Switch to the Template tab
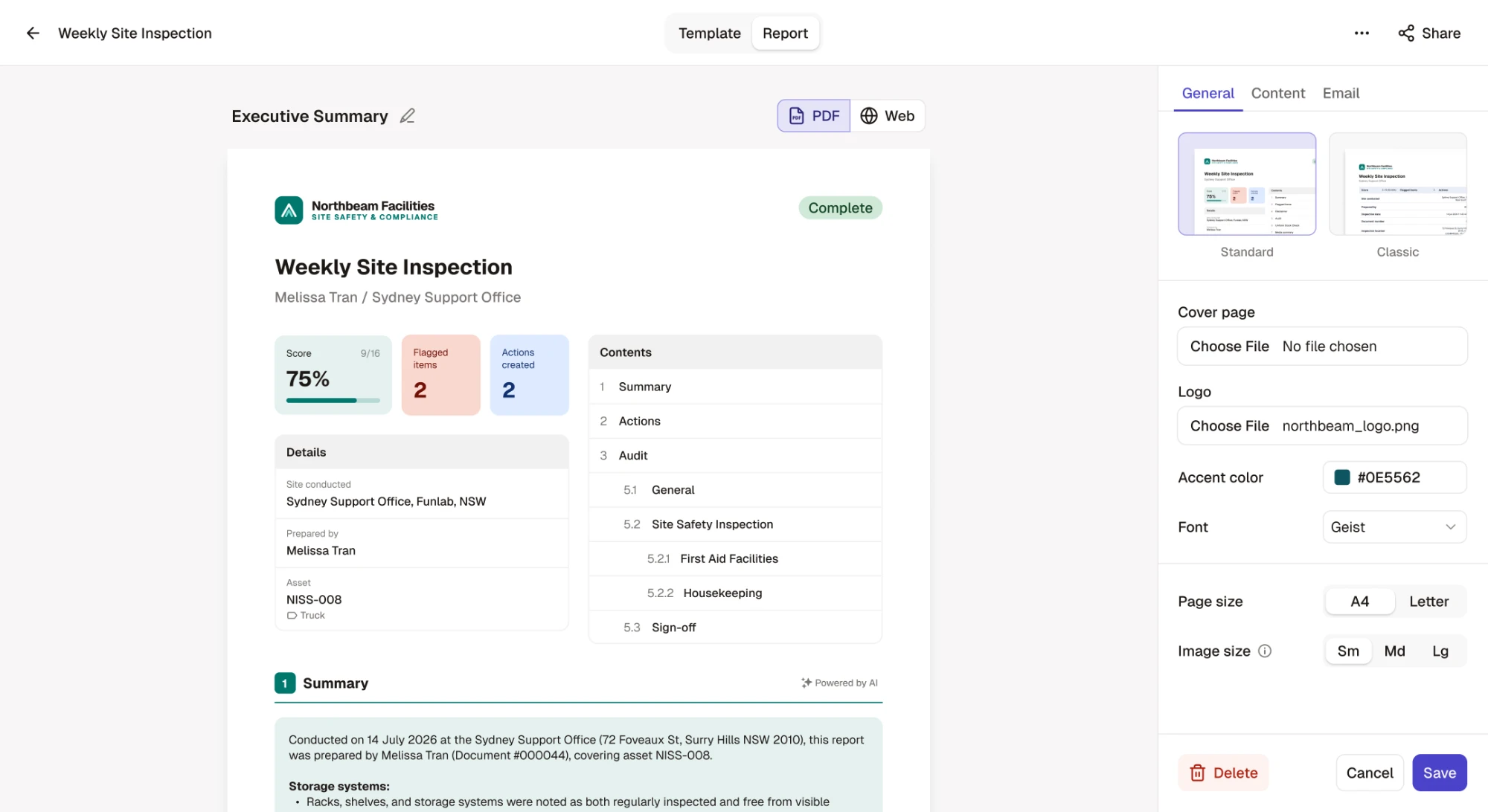 tap(709, 33)
